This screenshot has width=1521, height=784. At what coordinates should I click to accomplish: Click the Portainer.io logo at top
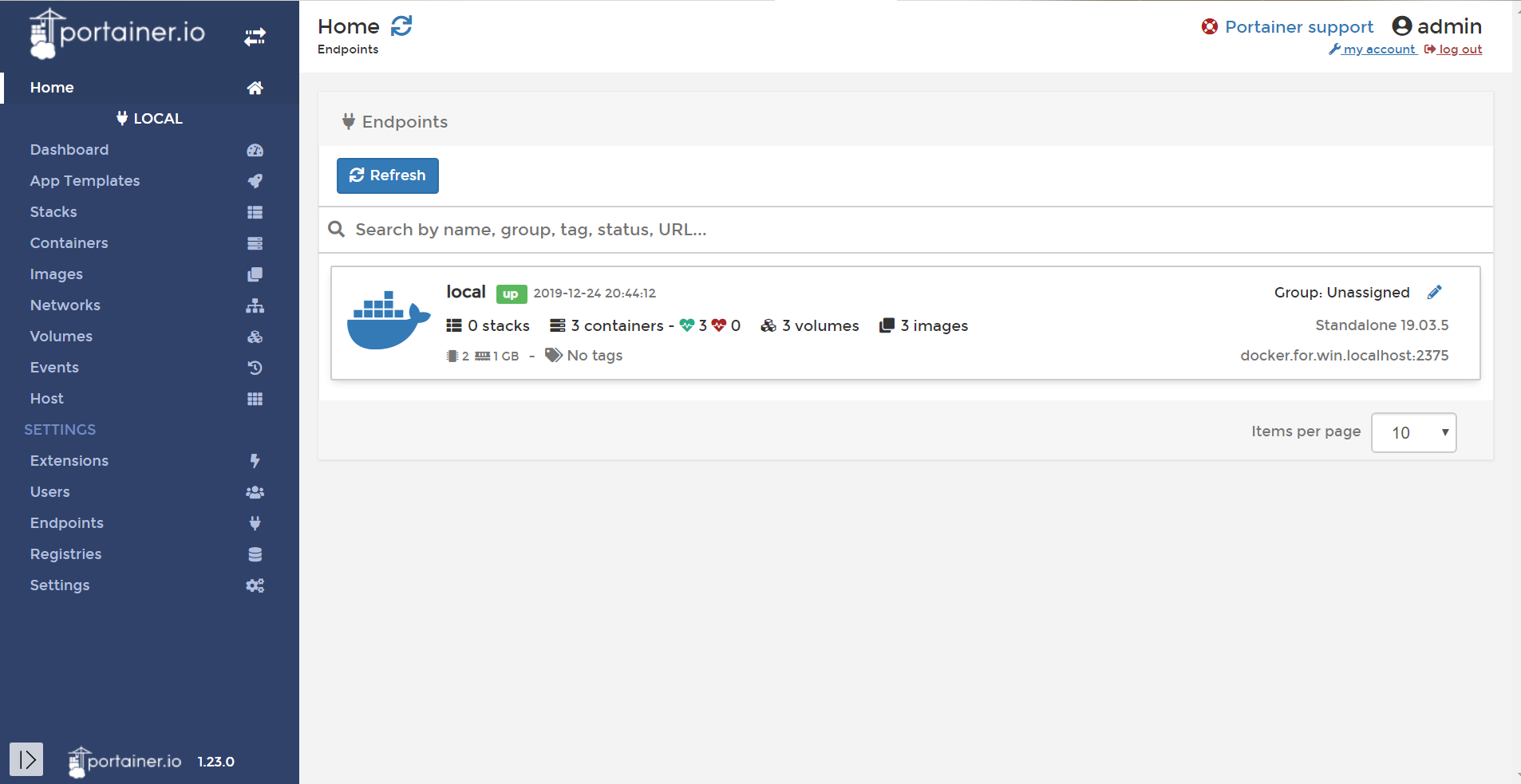click(117, 33)
